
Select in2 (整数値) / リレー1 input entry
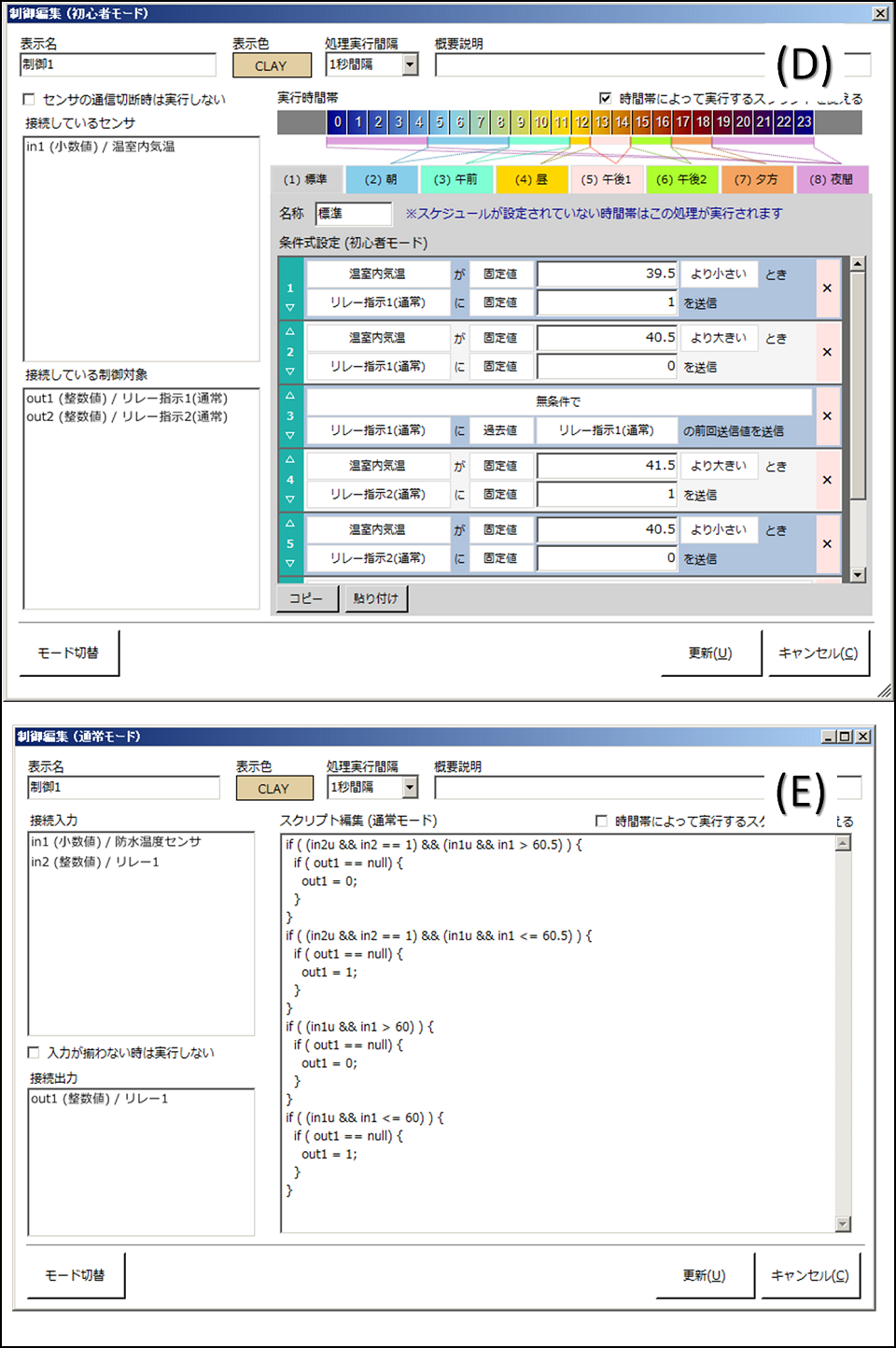[x=95, y=862]
